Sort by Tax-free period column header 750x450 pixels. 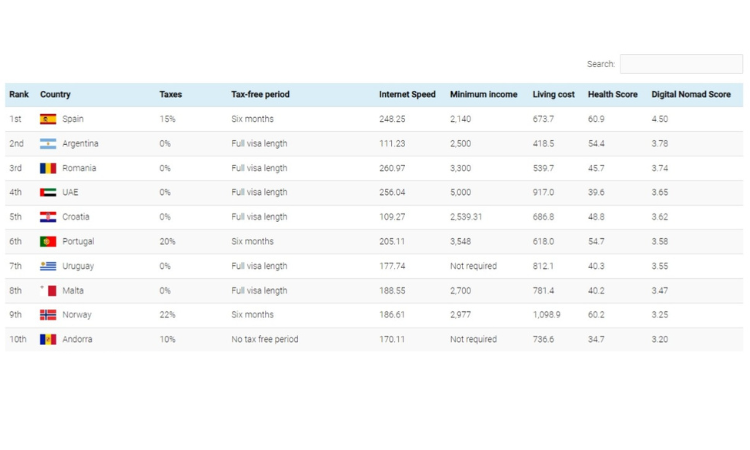260,94
